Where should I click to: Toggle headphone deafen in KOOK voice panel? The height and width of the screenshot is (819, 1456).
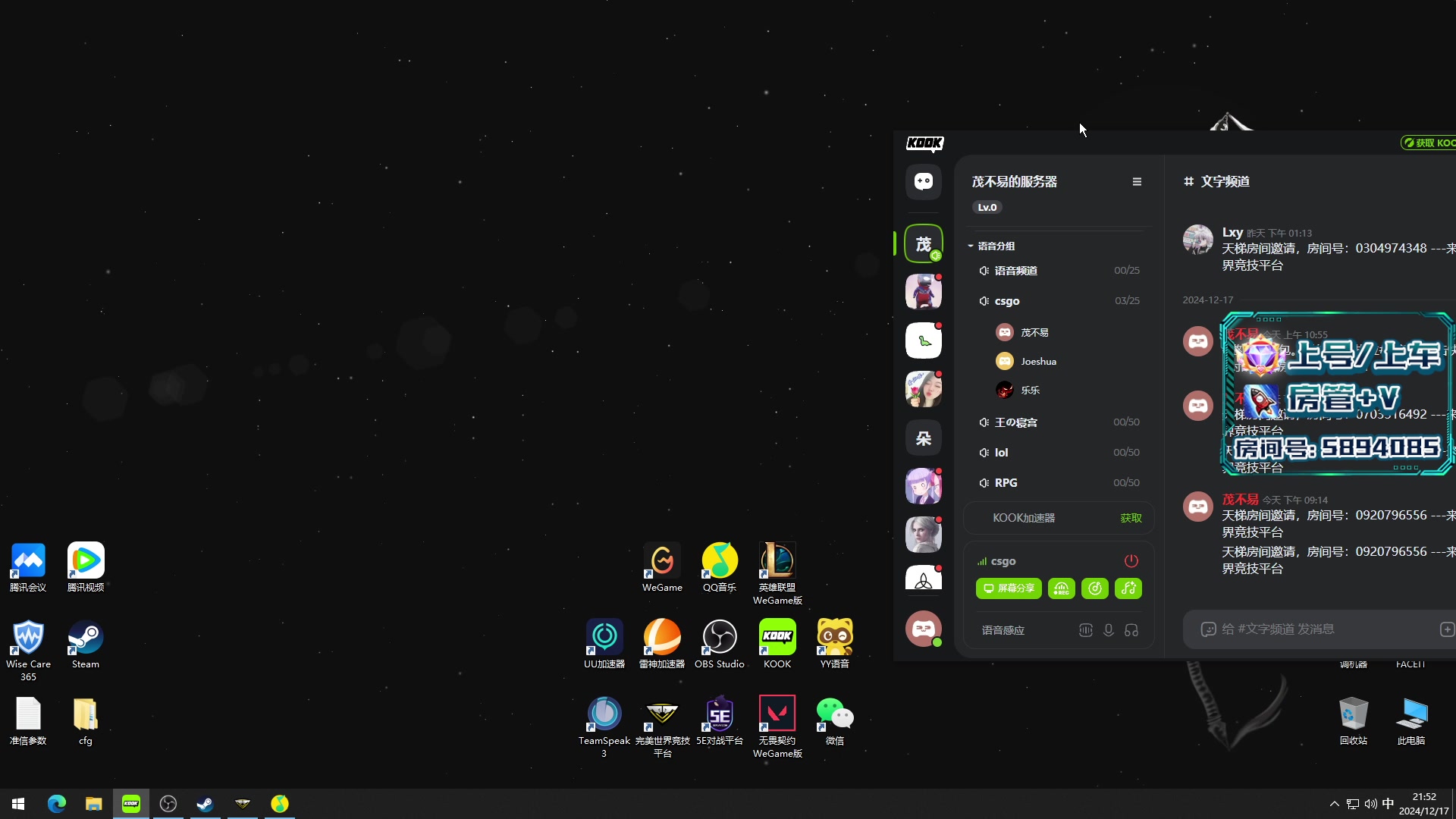[x=1131, y=630]
